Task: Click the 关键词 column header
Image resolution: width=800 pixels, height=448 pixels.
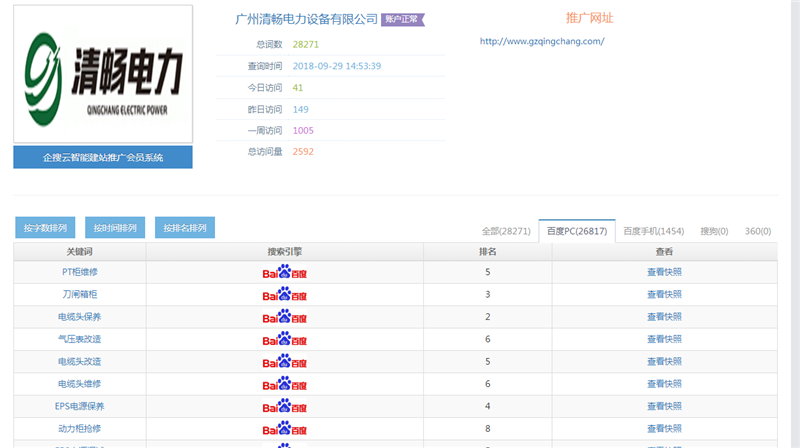Action: tap(80, 252)
